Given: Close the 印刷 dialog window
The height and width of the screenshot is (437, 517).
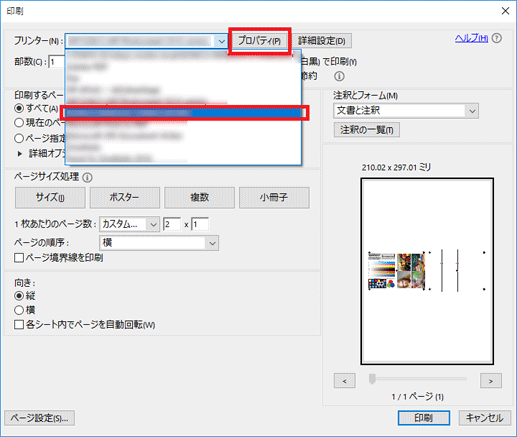Looking at the screenshot, I should 505,11.
